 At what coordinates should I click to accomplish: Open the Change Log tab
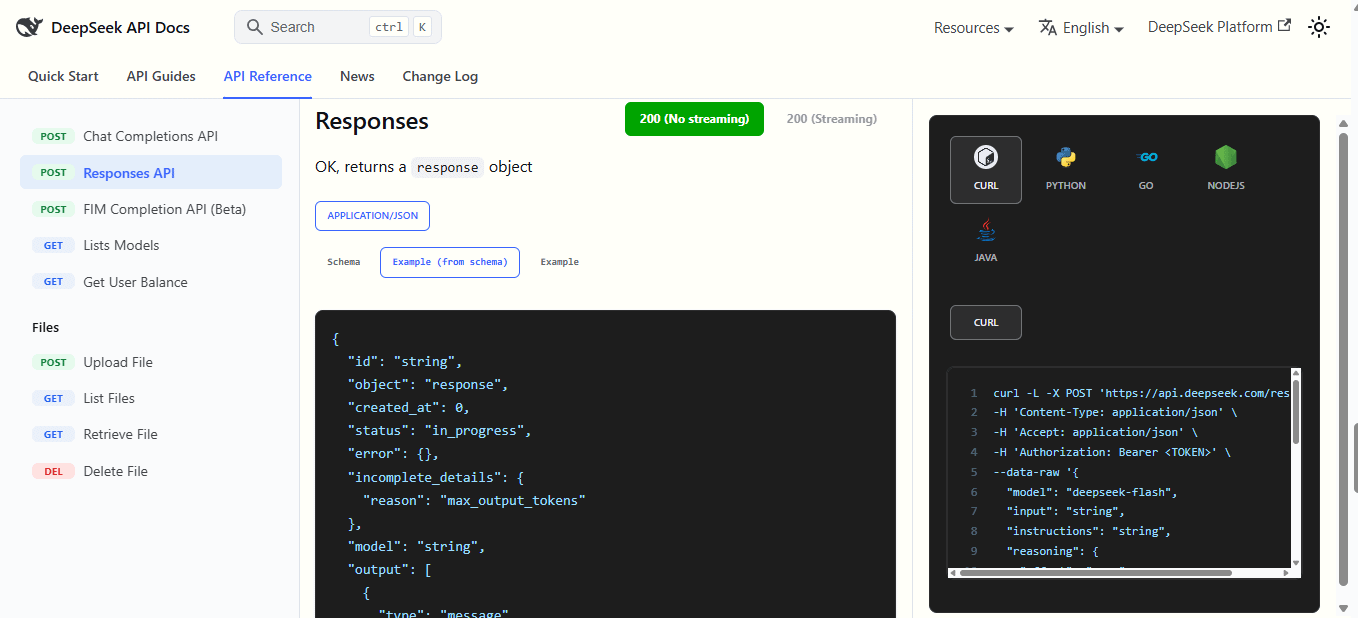(440, 76)
